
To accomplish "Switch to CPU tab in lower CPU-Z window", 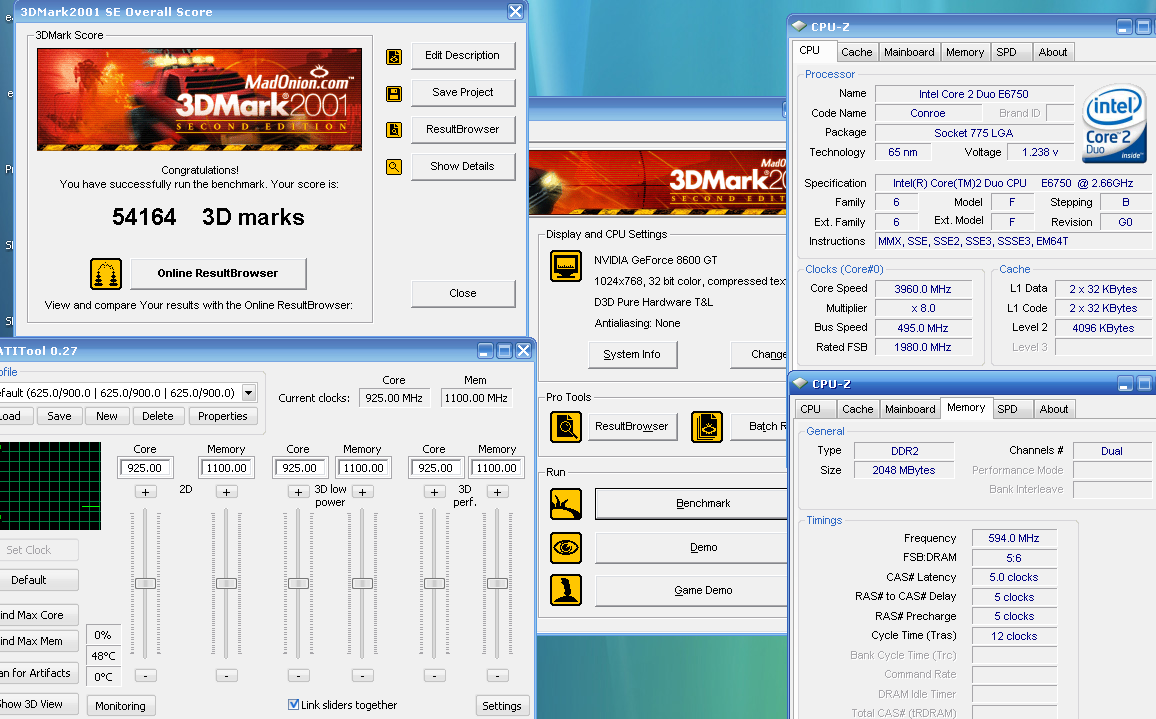I will click(810, 409).
